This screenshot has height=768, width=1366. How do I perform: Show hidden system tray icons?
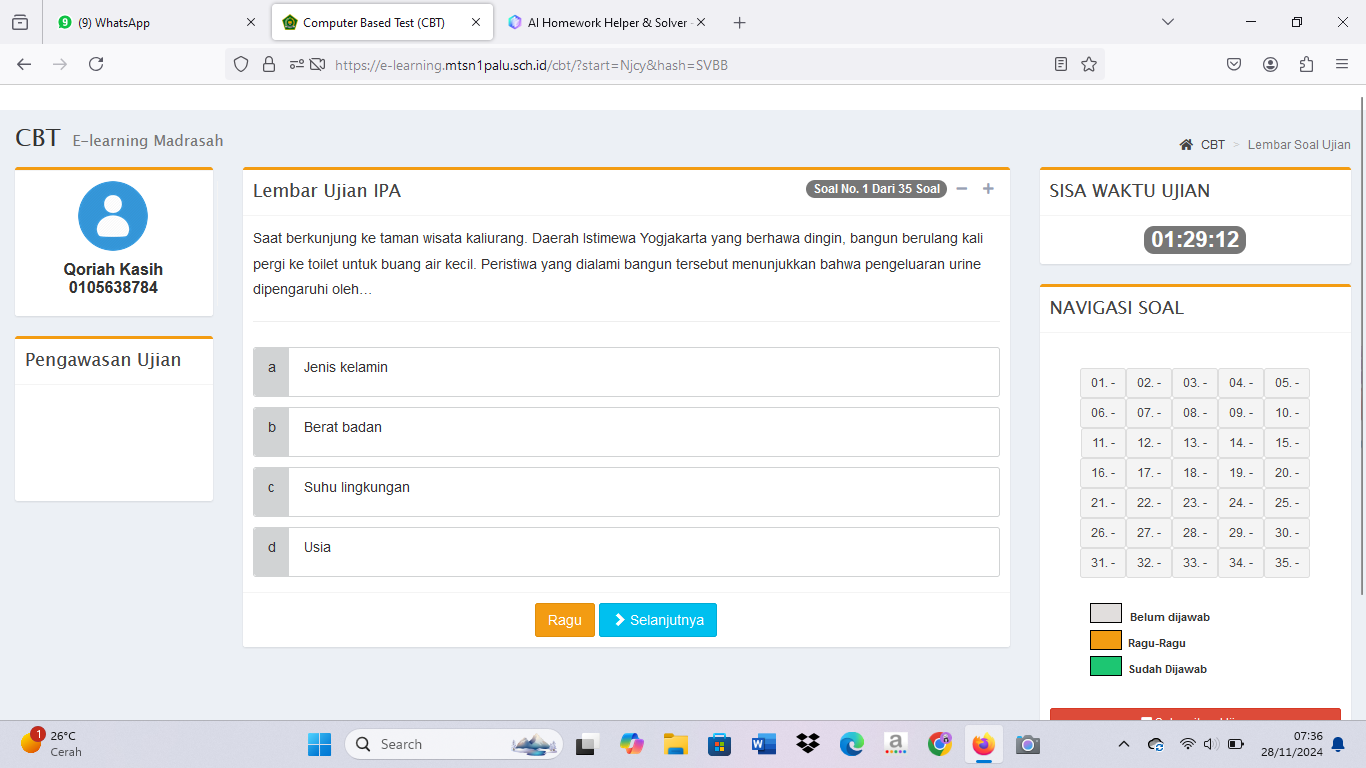pos(1124,744)
